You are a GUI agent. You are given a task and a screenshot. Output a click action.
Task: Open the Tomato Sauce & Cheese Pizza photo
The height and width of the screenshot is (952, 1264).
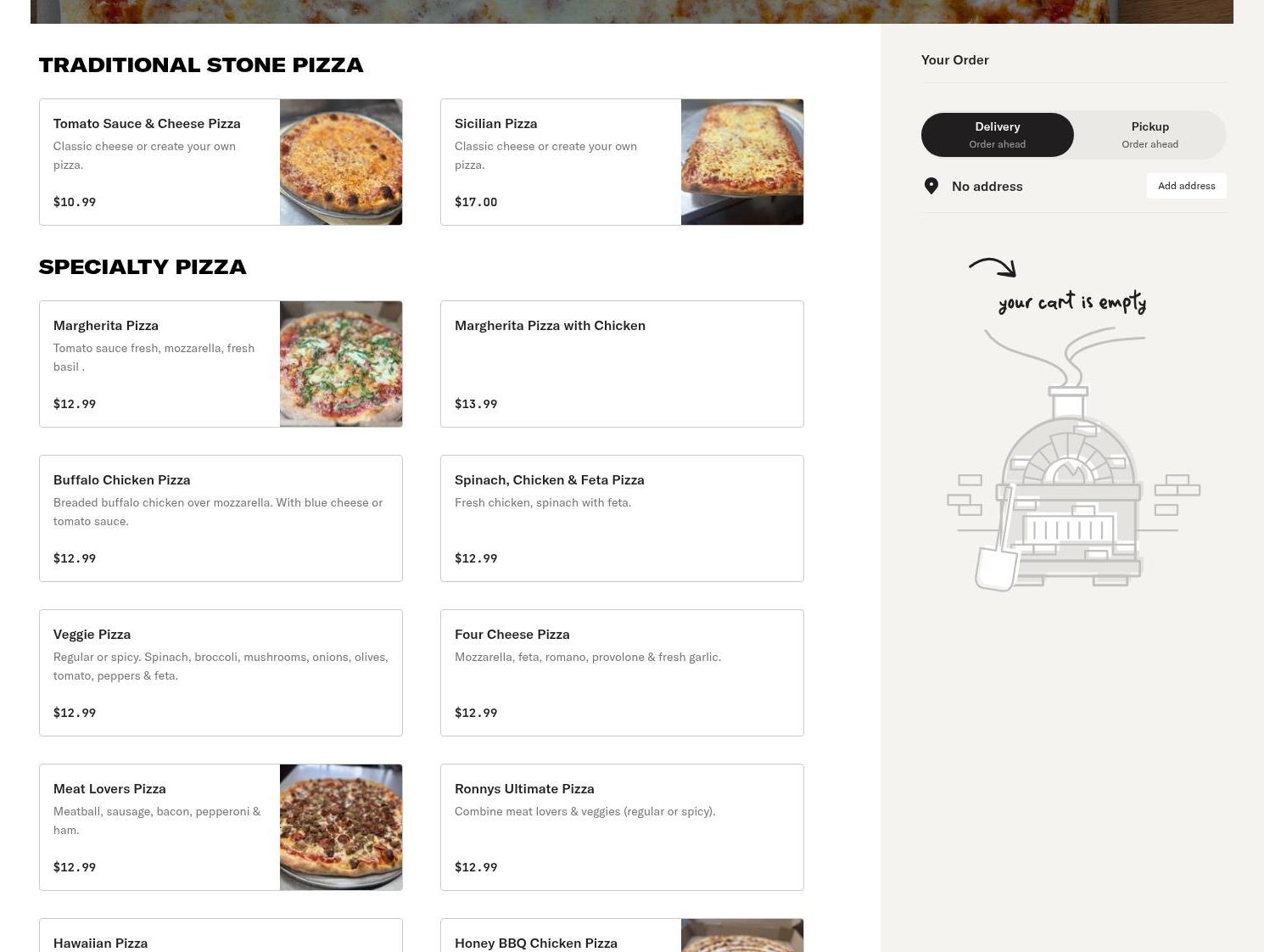click(x=341, y=162)
